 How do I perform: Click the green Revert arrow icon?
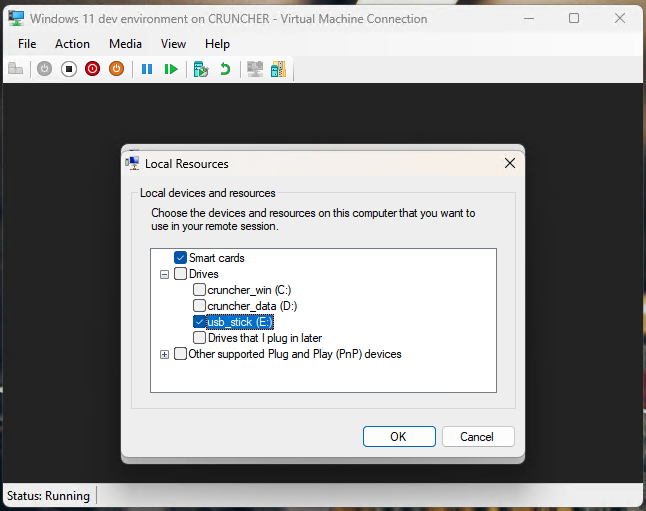[225, 69]
